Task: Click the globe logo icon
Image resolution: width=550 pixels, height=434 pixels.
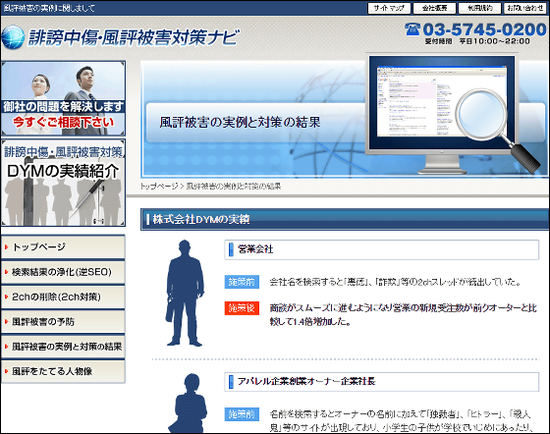Action: coord(13,37)
